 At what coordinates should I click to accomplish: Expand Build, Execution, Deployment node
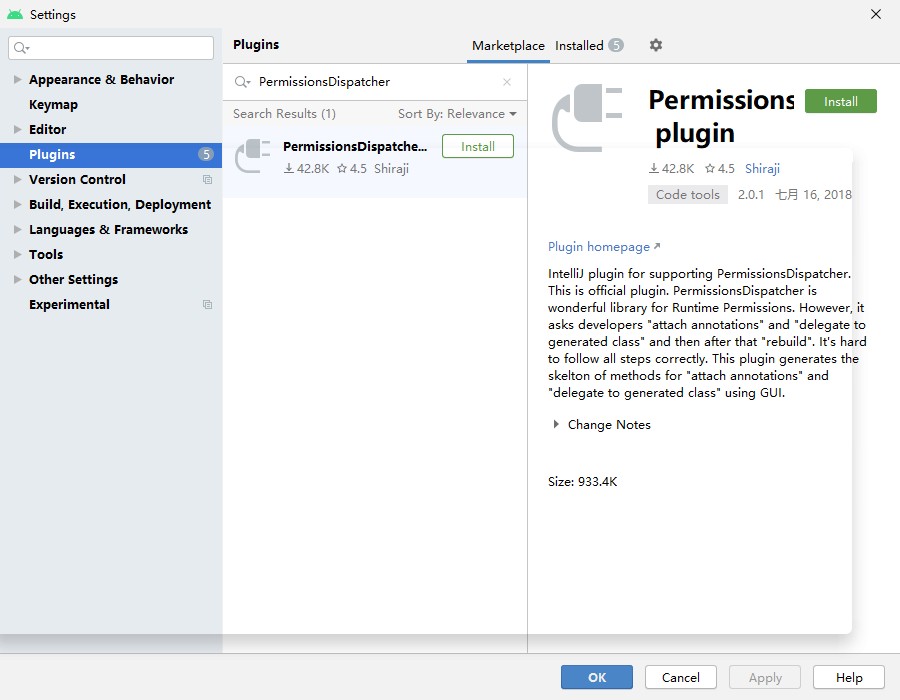(17, 205)
